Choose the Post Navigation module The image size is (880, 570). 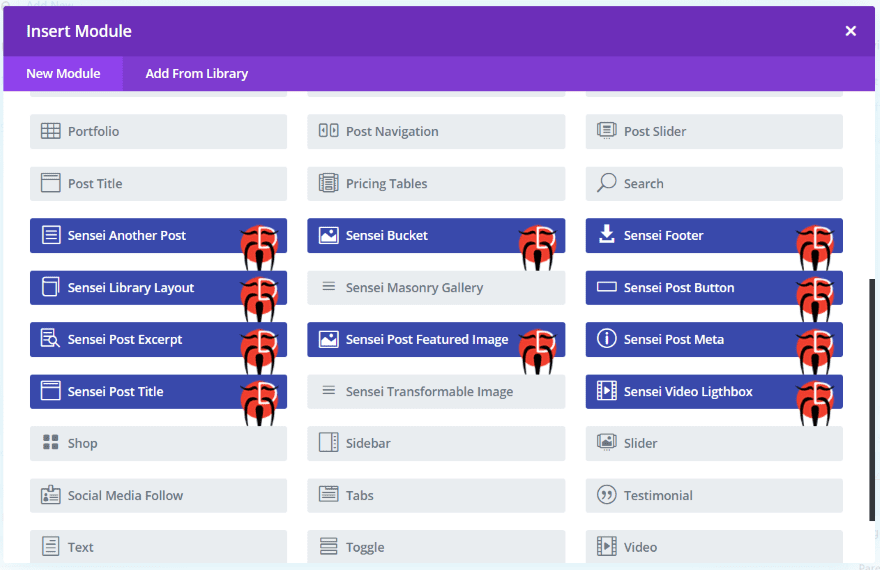point(436,131)
